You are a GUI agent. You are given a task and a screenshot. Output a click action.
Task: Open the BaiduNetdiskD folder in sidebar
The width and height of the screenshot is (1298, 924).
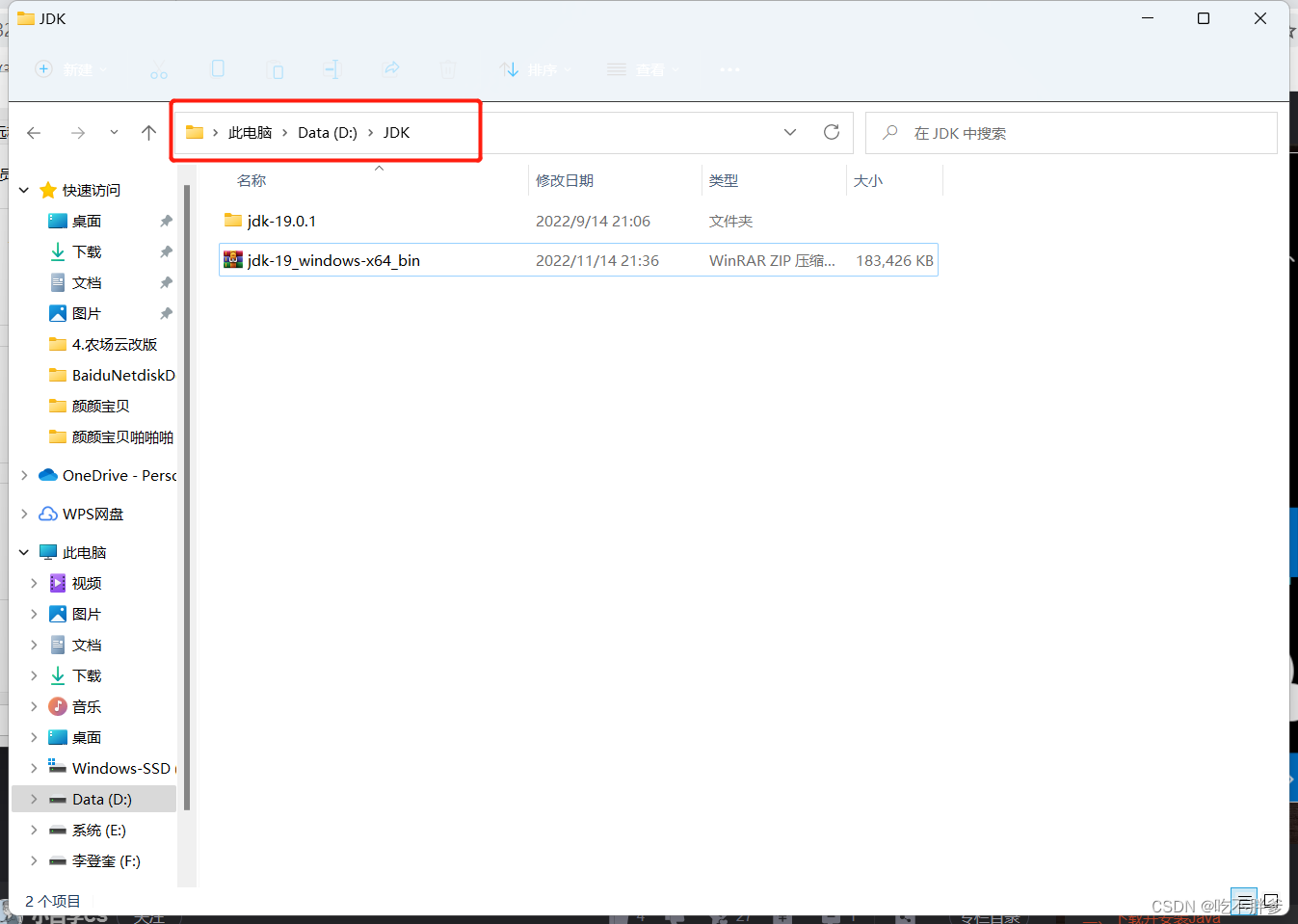(x=123, y=375)
